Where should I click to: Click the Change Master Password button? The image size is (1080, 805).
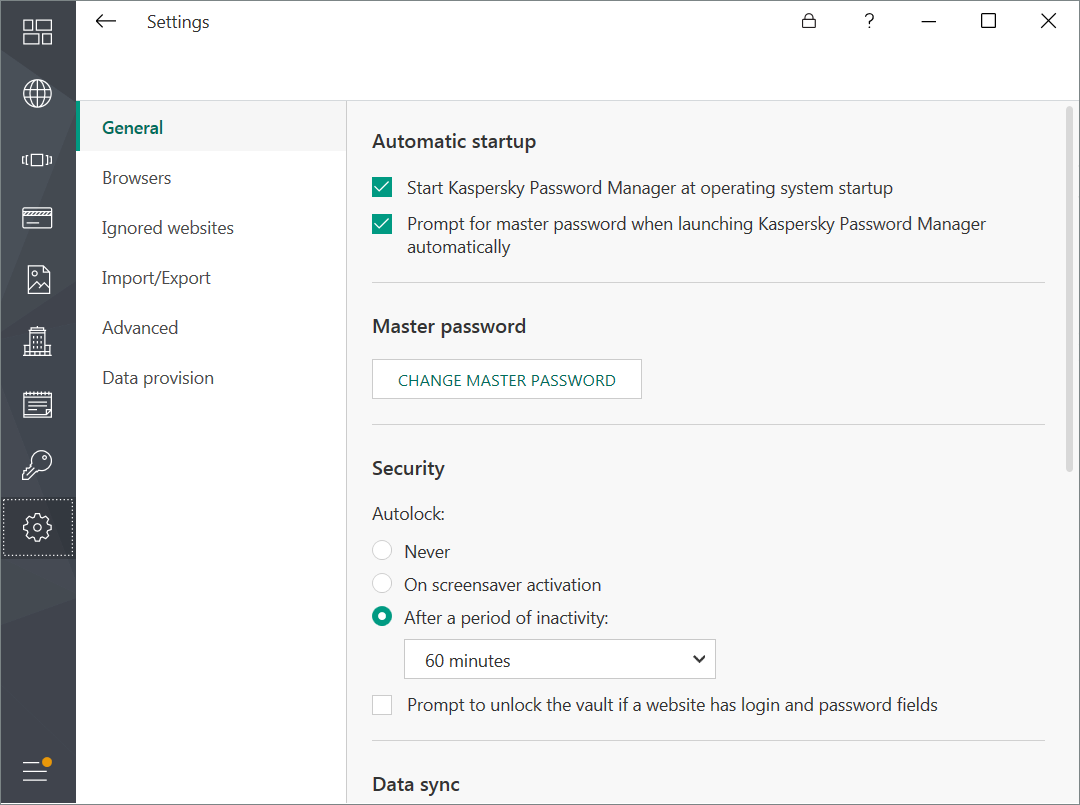click(507, 380)
